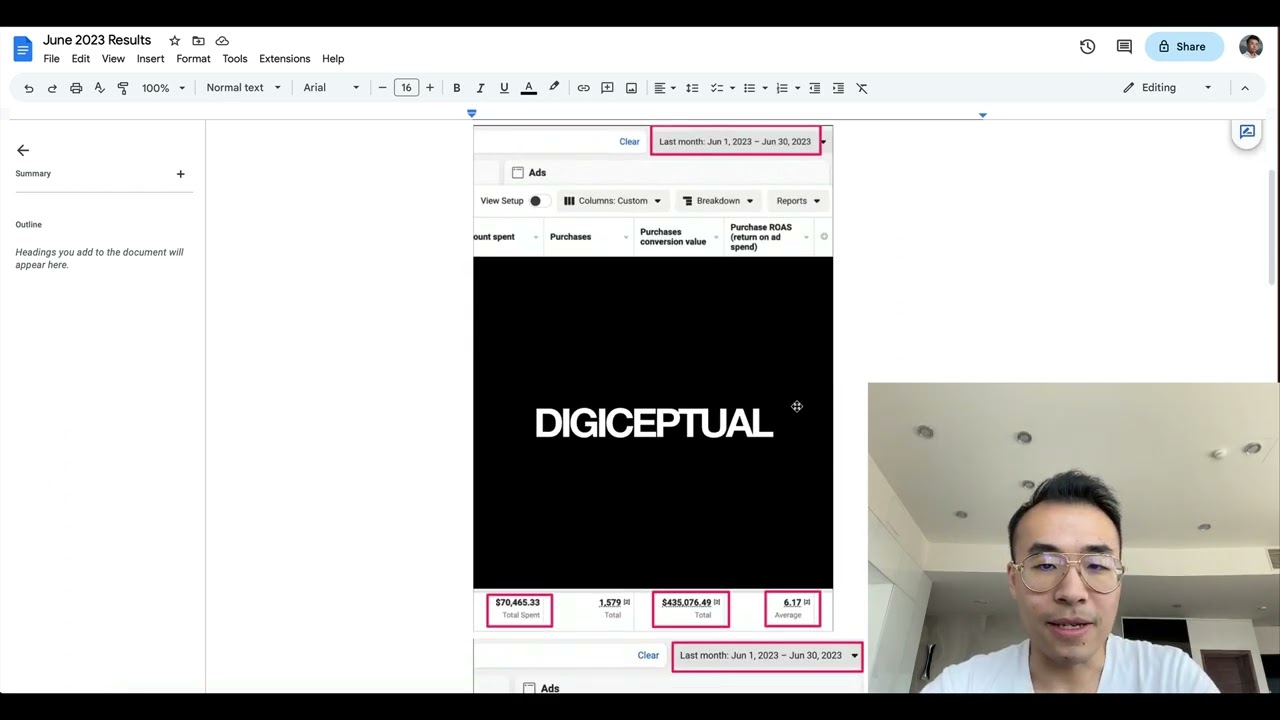The width and height of the screenshot is (1280, 720).
Task: Open the highlight color picker
Action: [x=554, y=88]
